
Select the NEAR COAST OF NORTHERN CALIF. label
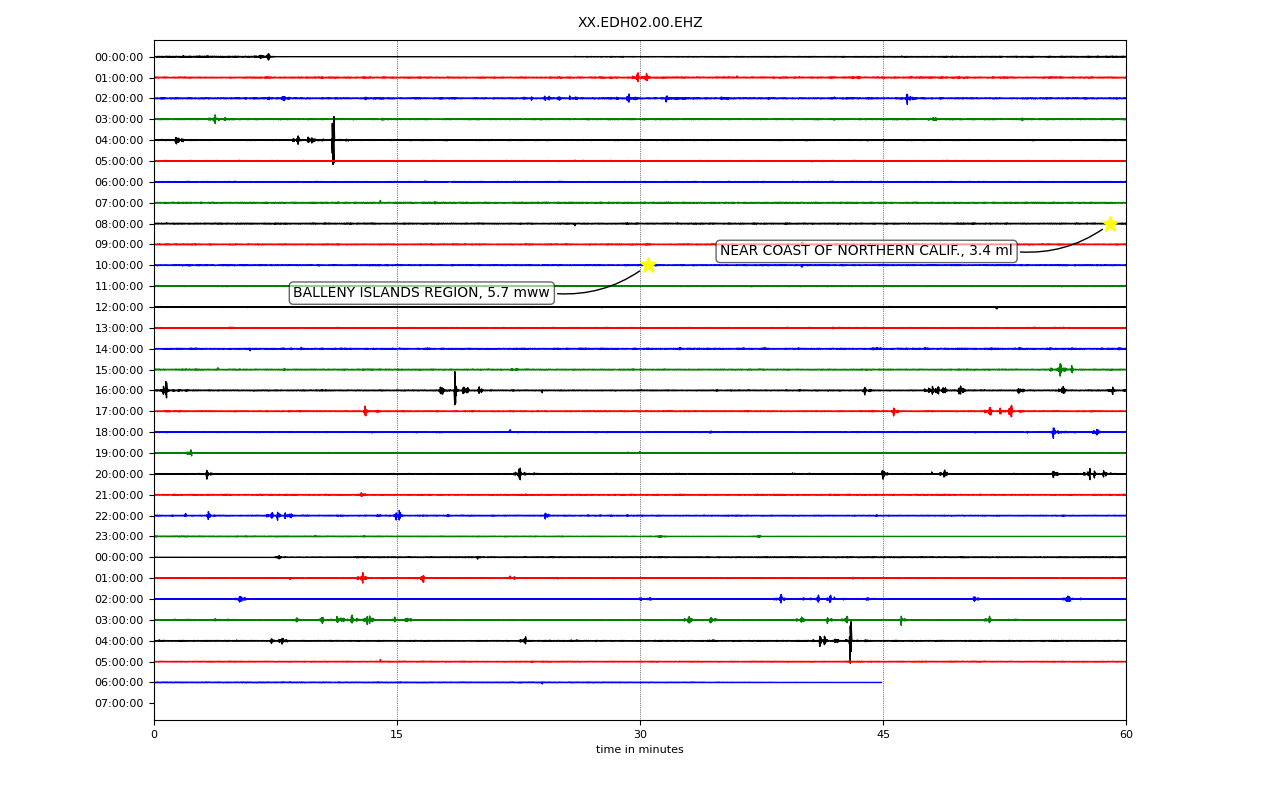click(x=866, y=251)
